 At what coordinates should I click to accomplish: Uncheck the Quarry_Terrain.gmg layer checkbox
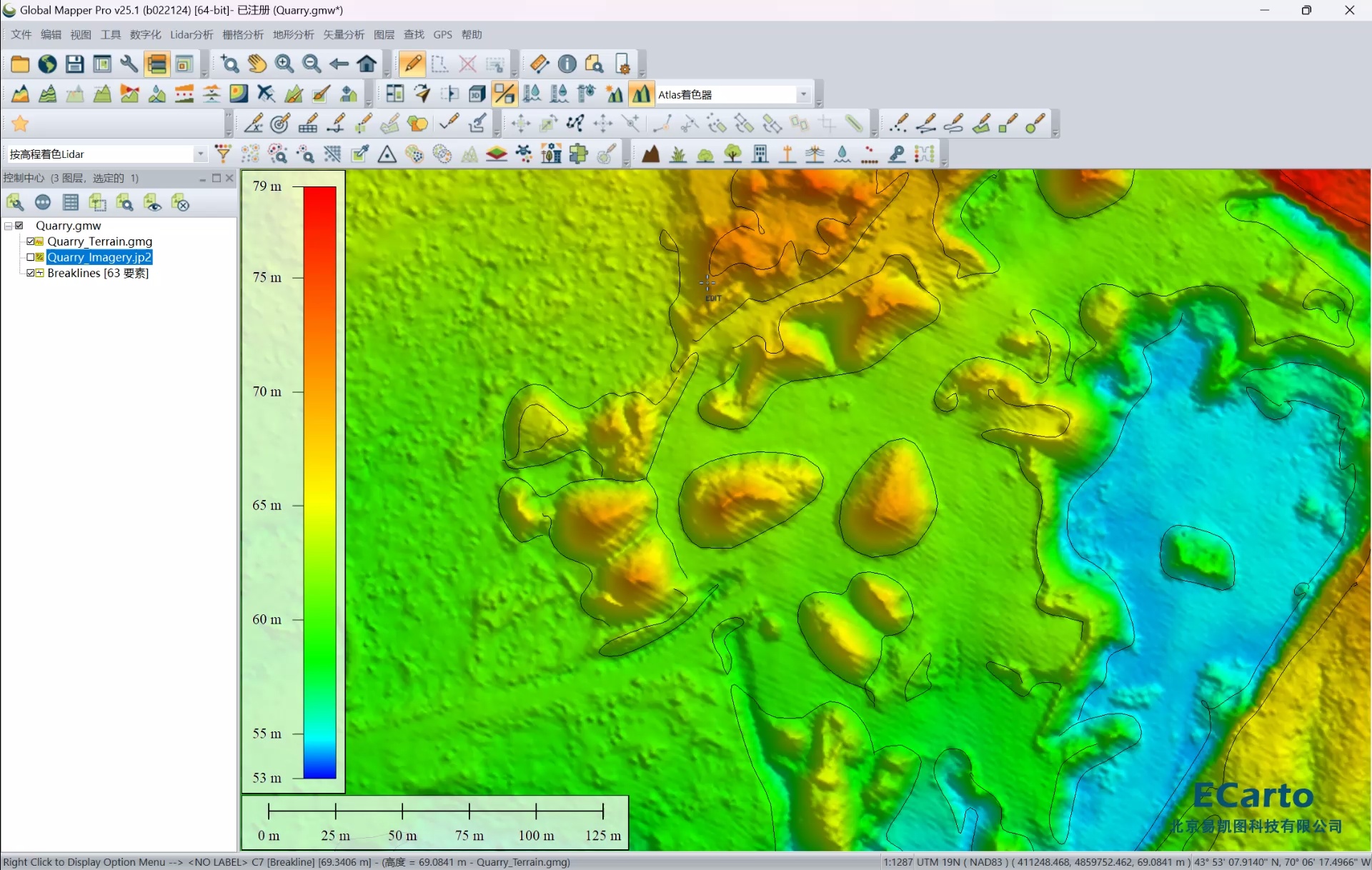pos(31,241)
